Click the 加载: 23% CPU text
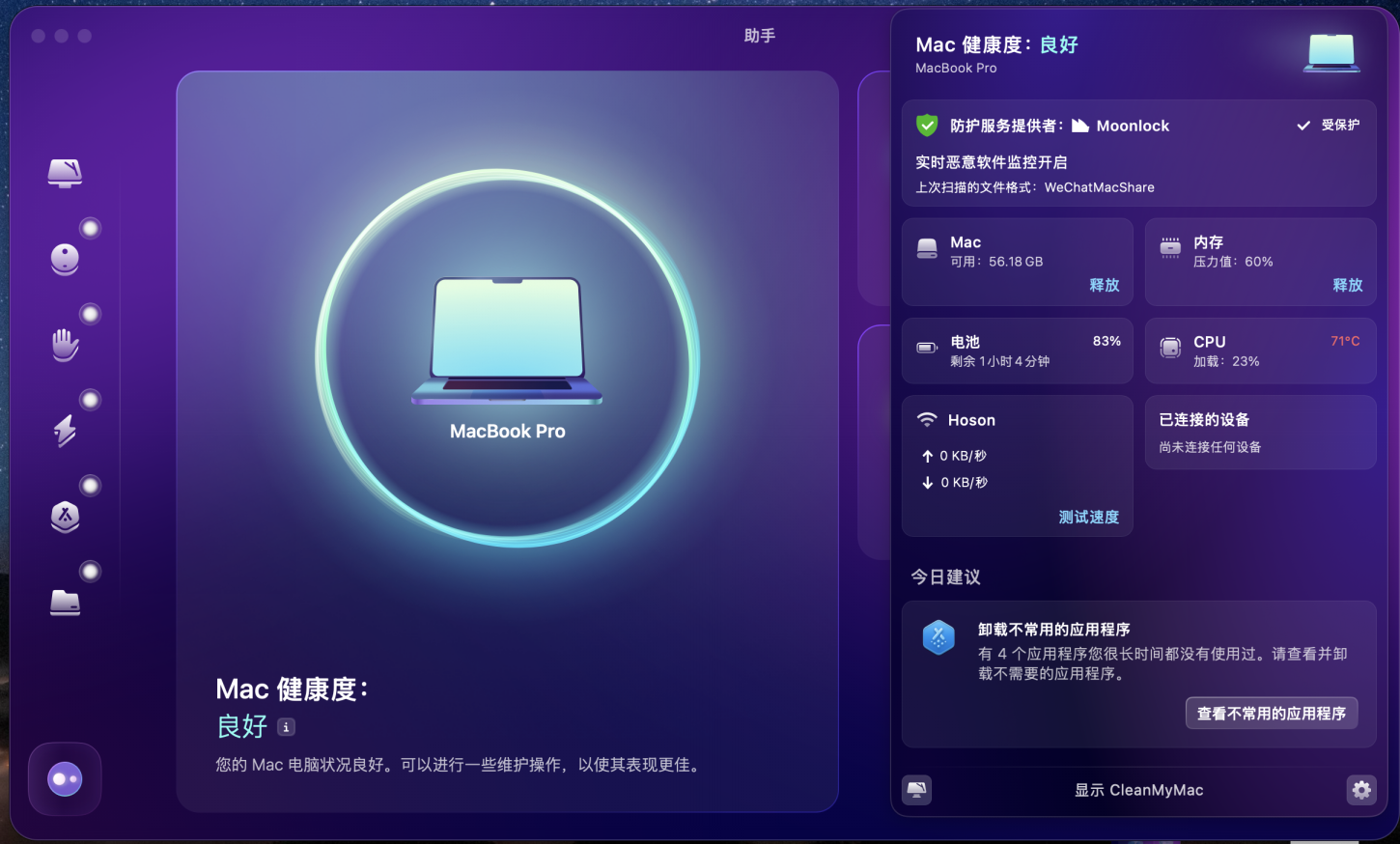The height and width of the screenshot is (844, 1400). [x=1226, y=361]
